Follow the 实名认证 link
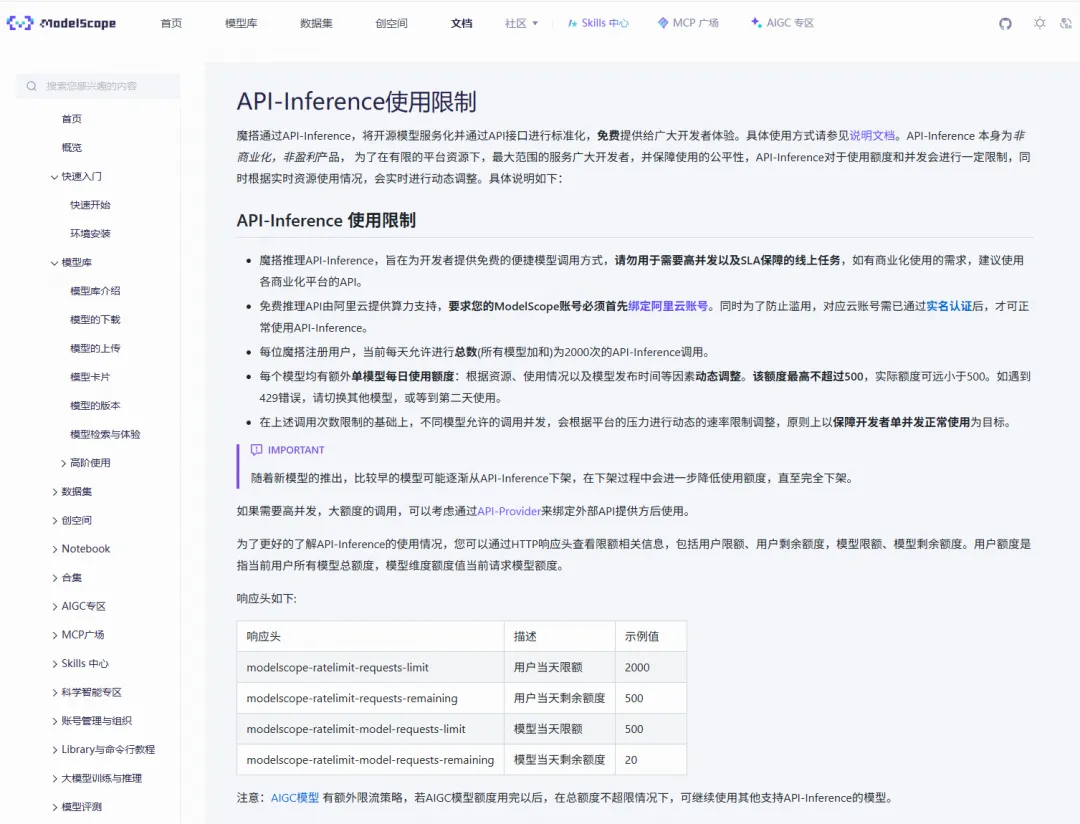Viewport: 1080px width, 824px height. point(948,306)
